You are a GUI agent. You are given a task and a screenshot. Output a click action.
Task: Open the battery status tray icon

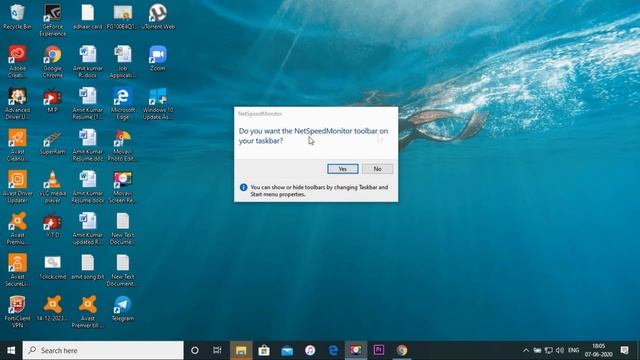[537, 350]
